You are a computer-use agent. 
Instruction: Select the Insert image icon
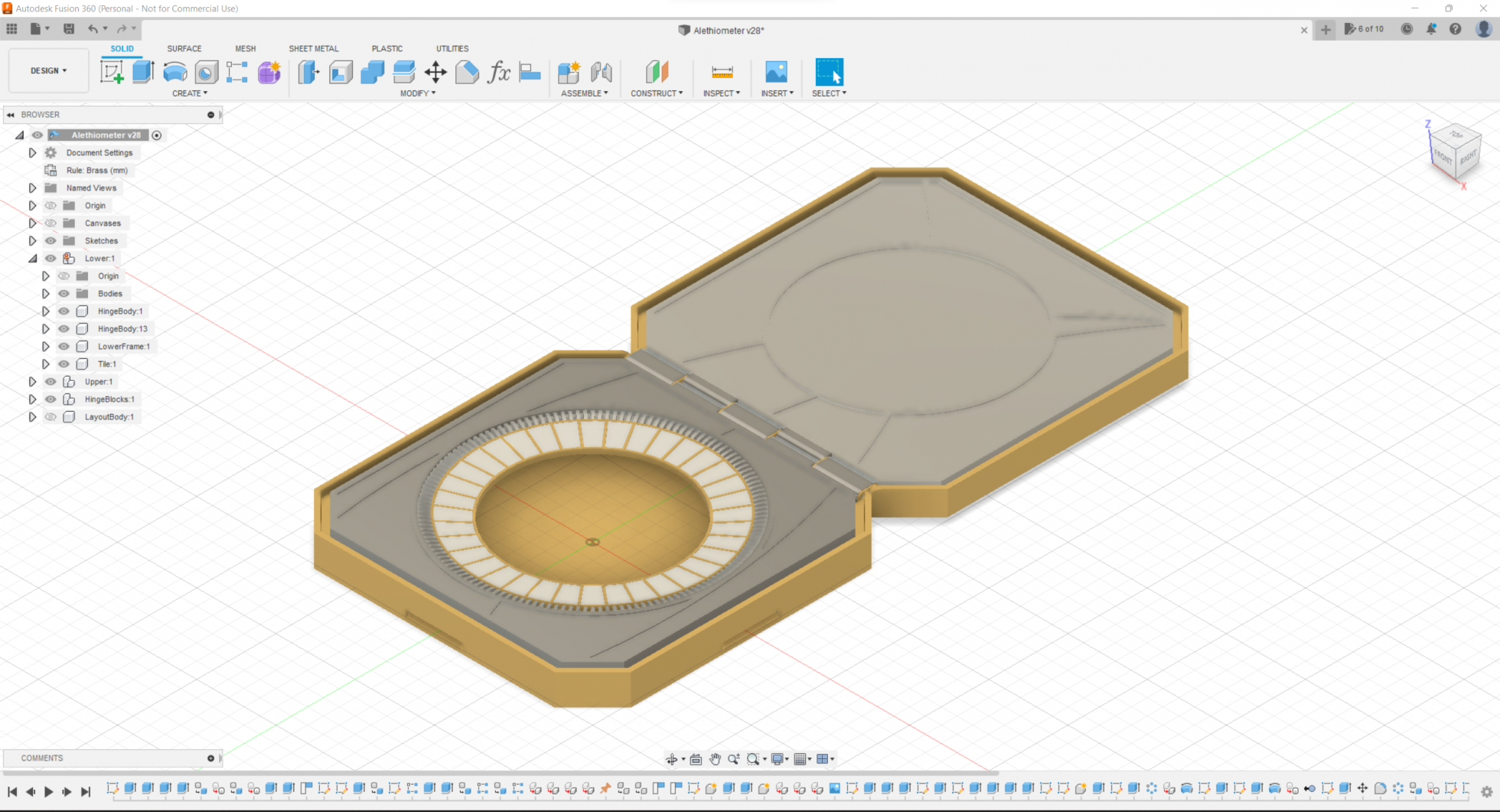(776, 72)
